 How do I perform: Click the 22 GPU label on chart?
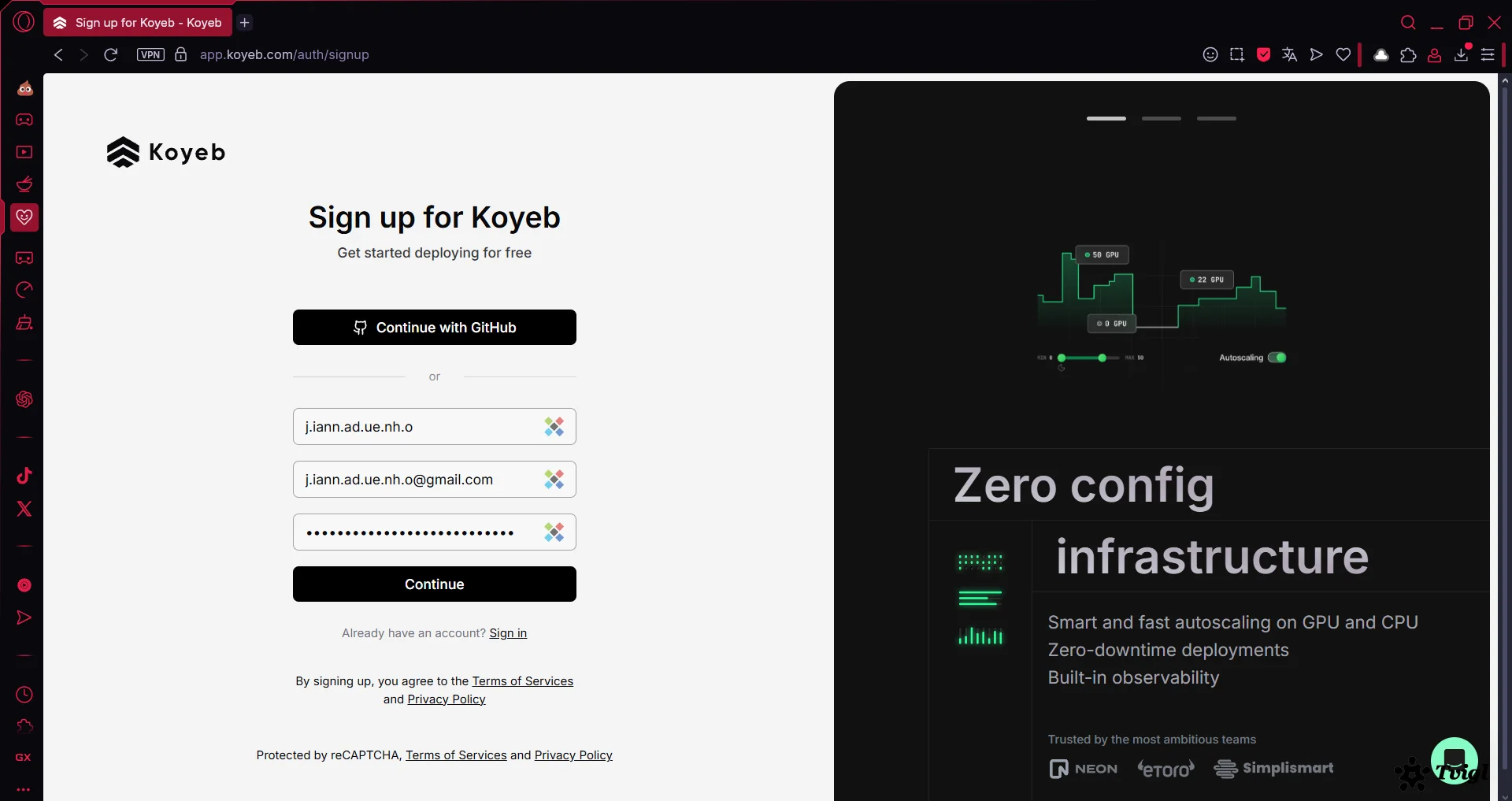coord(1206,280)
